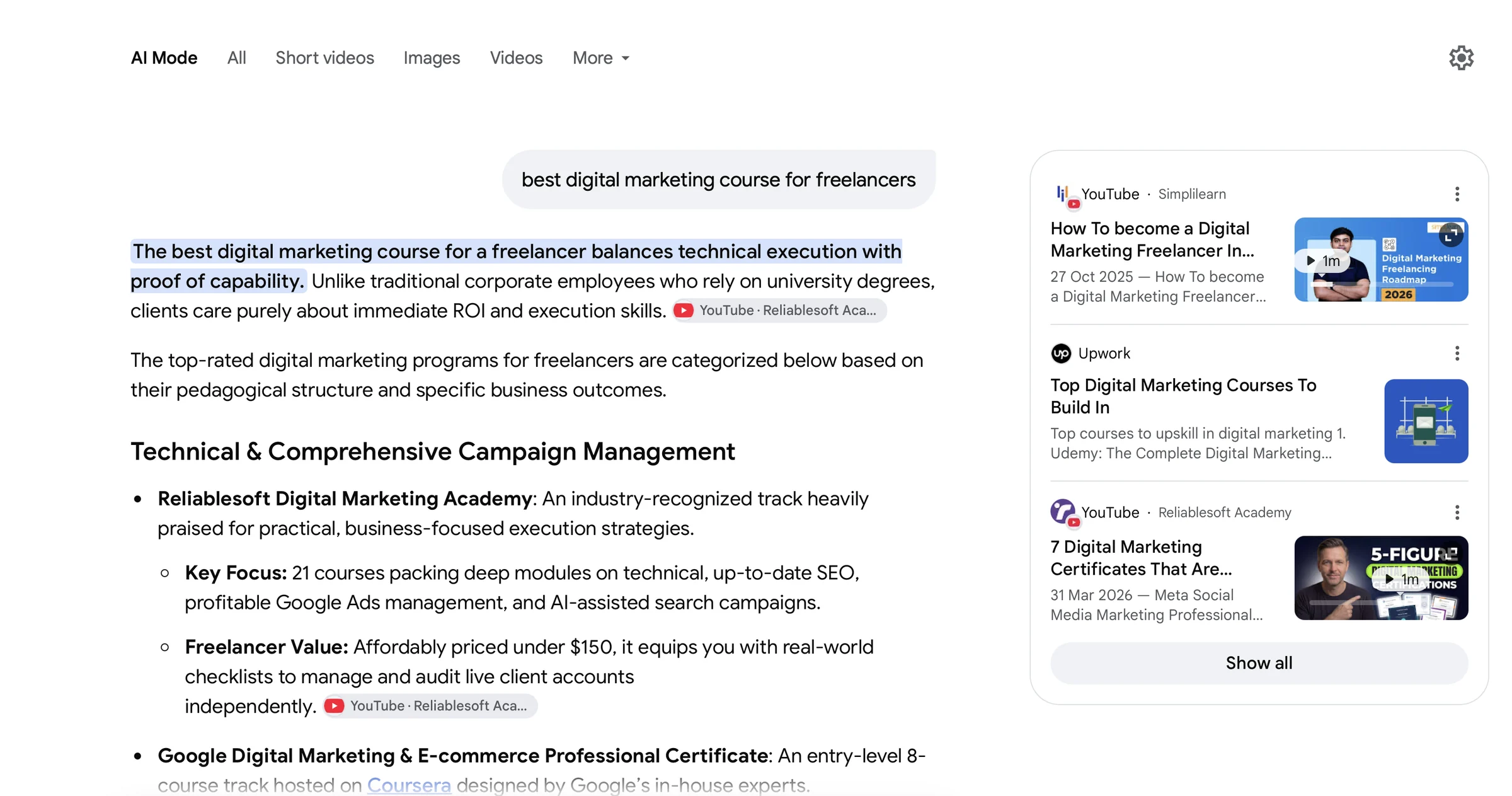The width and height of the screenshot is (1512, 796).
Task: Open options menu for Simplilearn video result
Action: click(x=1457, y=194)
